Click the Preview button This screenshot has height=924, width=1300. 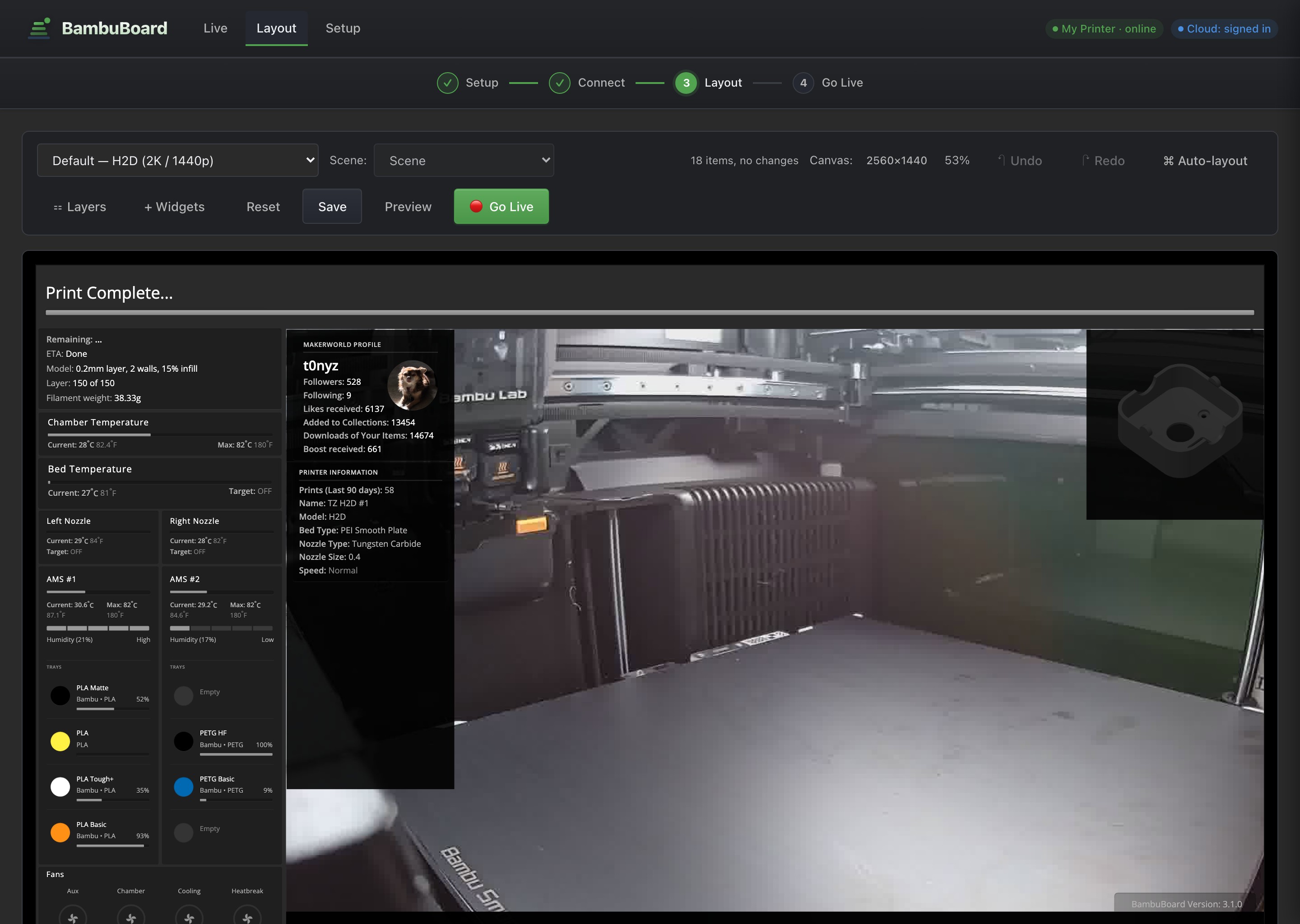(408, 207)
